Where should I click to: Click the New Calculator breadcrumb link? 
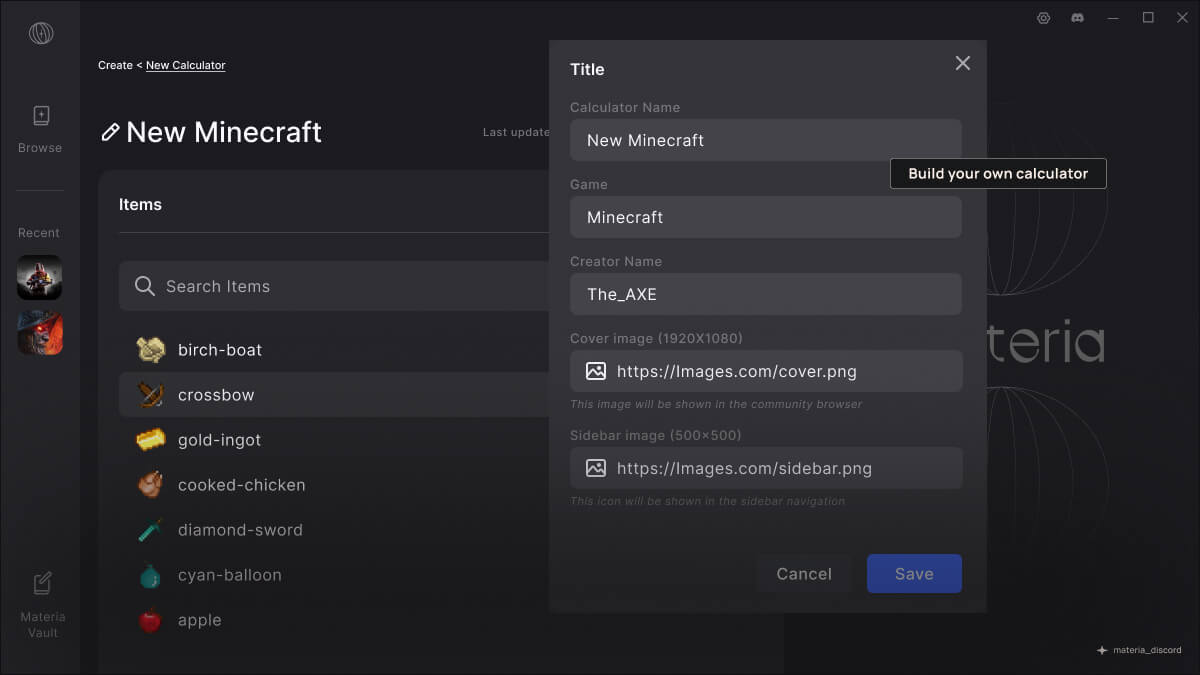(x=185, y=66)
